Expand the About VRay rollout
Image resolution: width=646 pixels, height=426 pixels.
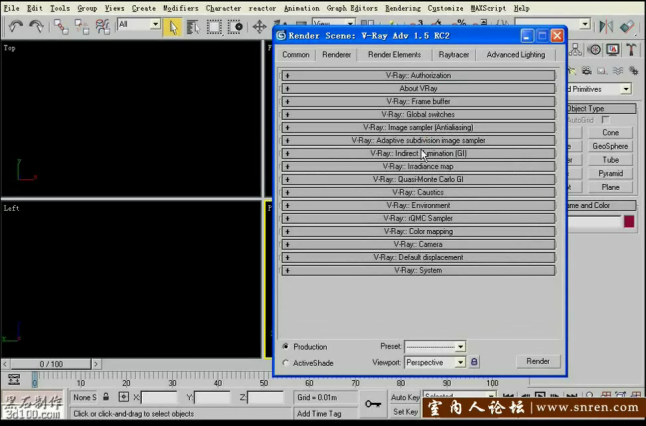[x=418, y=88]
